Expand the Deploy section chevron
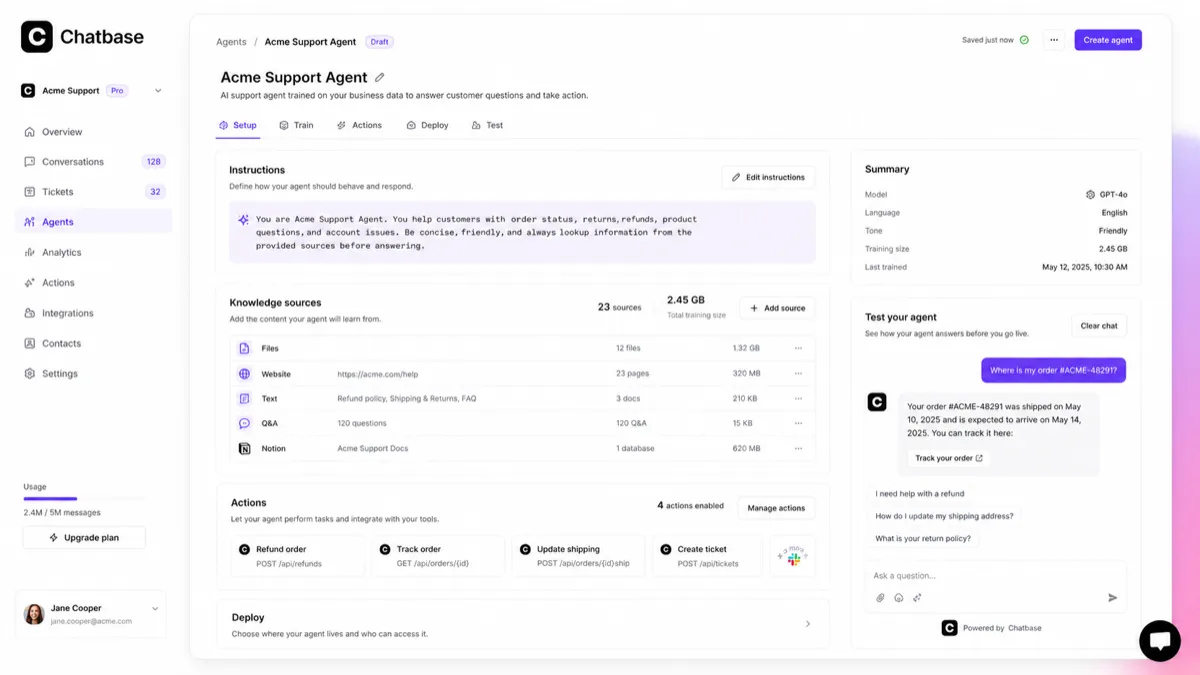This screenshot has height=675, width=1200. click(808, 624)
